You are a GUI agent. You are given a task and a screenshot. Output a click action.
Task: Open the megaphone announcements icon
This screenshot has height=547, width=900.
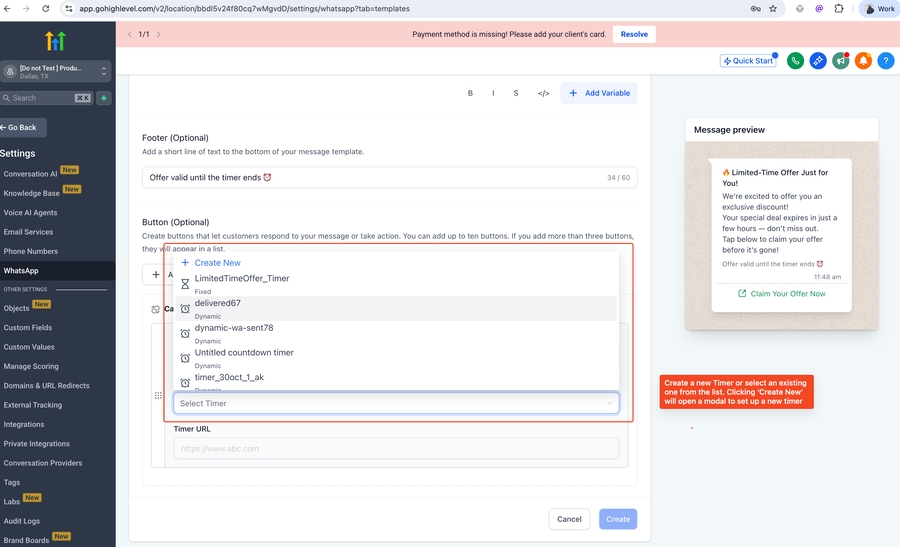(x=841, y=61)
